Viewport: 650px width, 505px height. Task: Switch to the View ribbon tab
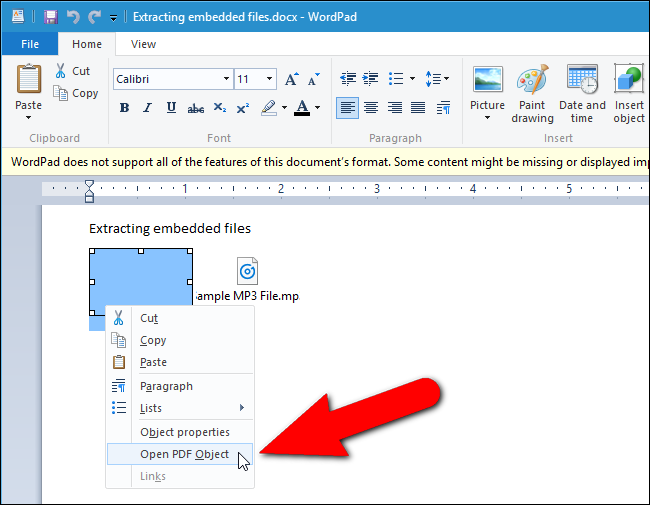pos(143,44)
